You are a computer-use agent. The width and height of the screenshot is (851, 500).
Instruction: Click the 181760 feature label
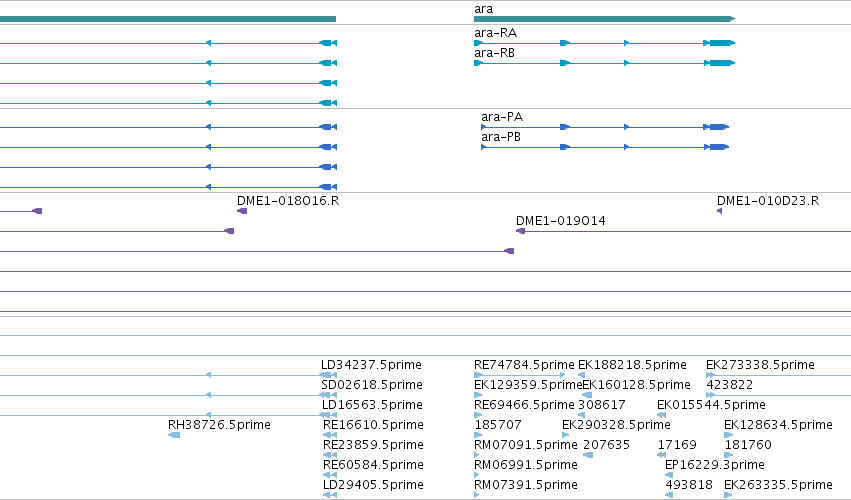point(748,445)
